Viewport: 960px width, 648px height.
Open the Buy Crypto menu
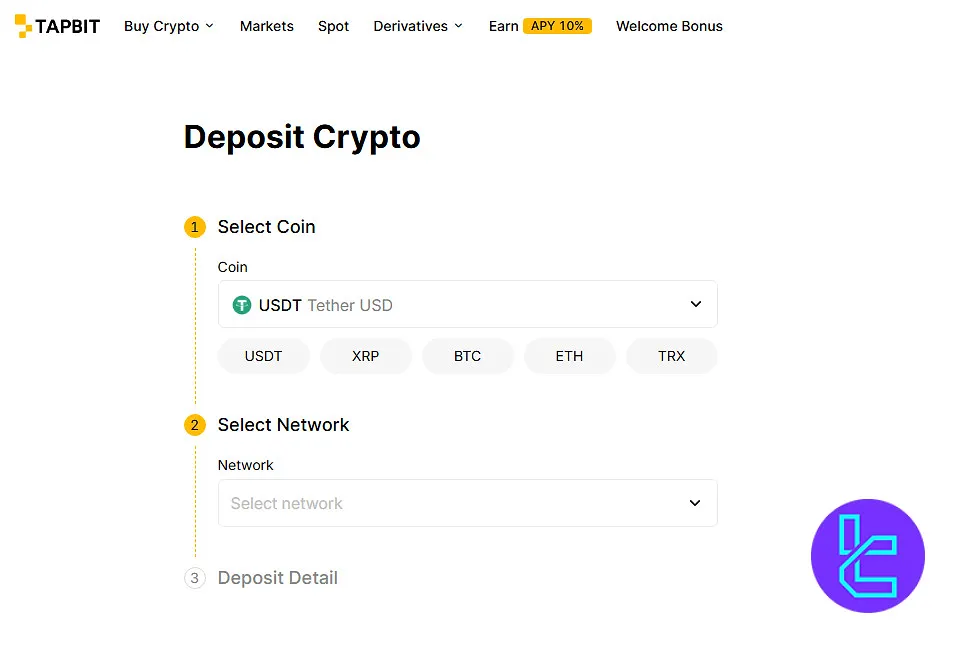(x=168, y=26)
